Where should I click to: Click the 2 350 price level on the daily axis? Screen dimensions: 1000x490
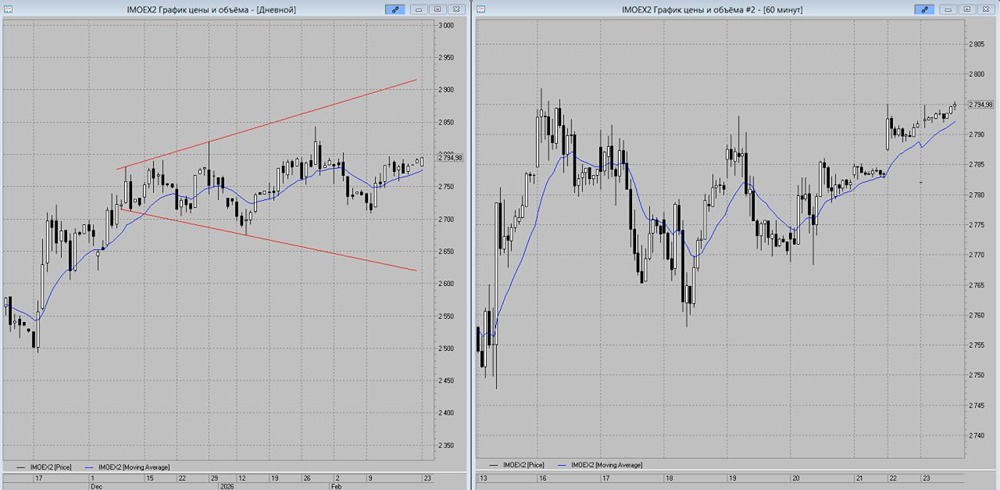[x=445, y=445]
